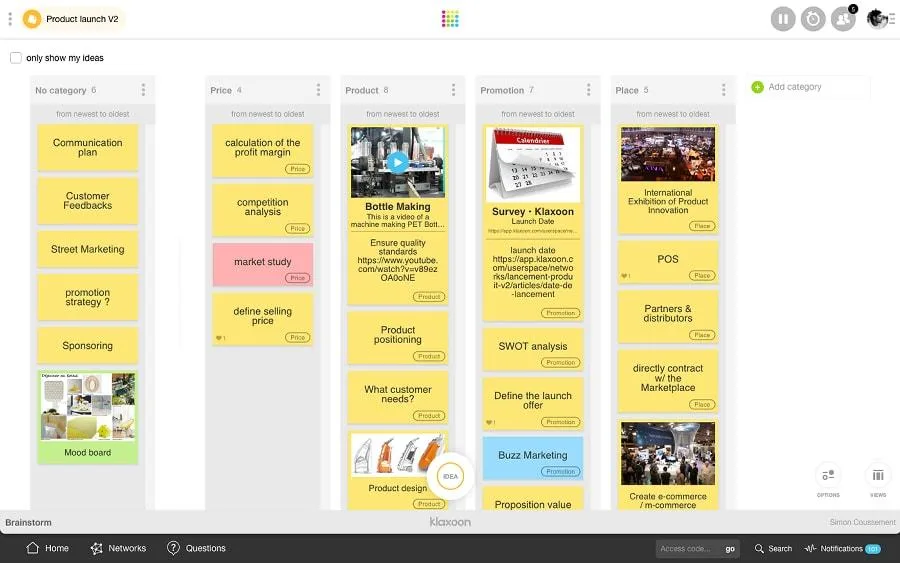
Task: Click the Place tag on International Exhibition card
Action: [x=702, y=226]
